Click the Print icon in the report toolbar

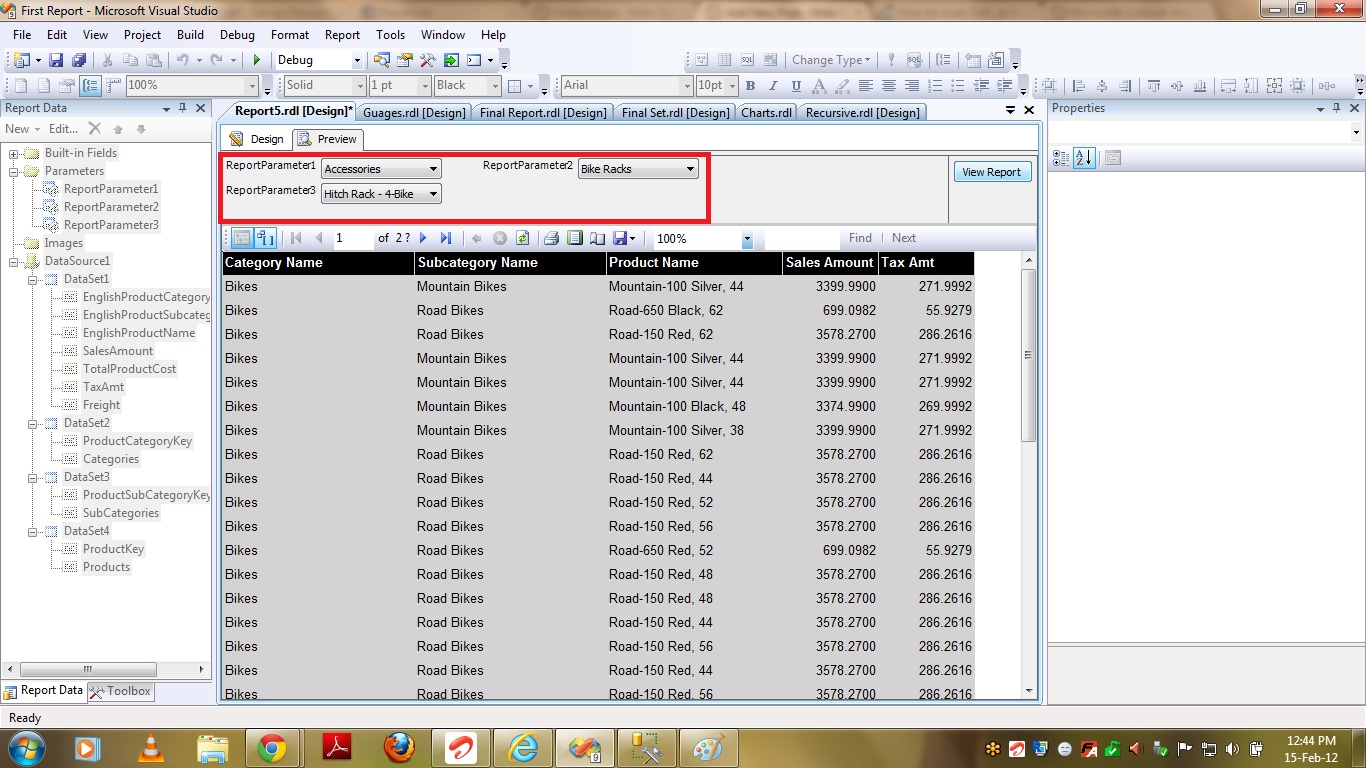click(x=550, y=238)
